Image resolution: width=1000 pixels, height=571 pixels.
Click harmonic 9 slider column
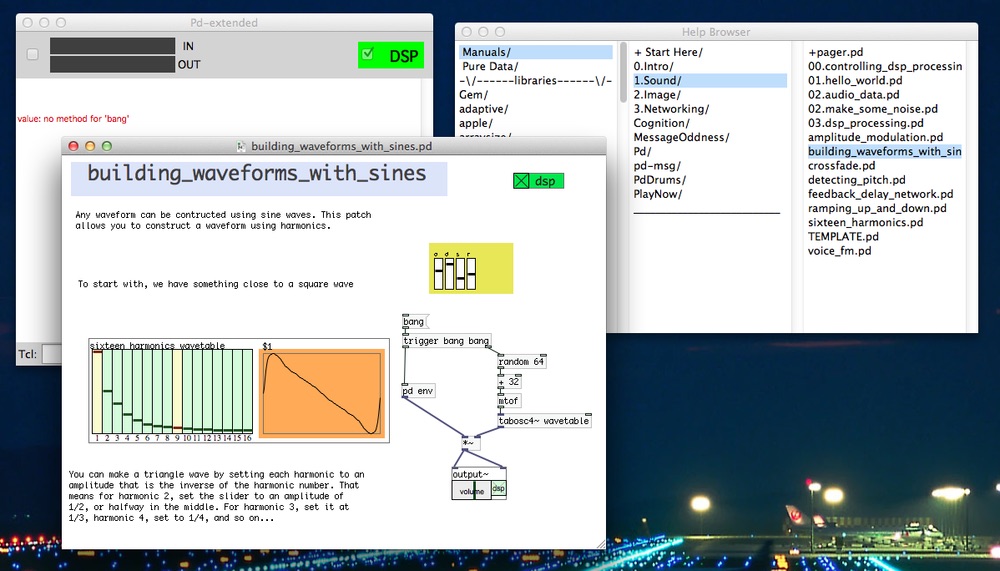pyautogui.click(x=177, y=392)
